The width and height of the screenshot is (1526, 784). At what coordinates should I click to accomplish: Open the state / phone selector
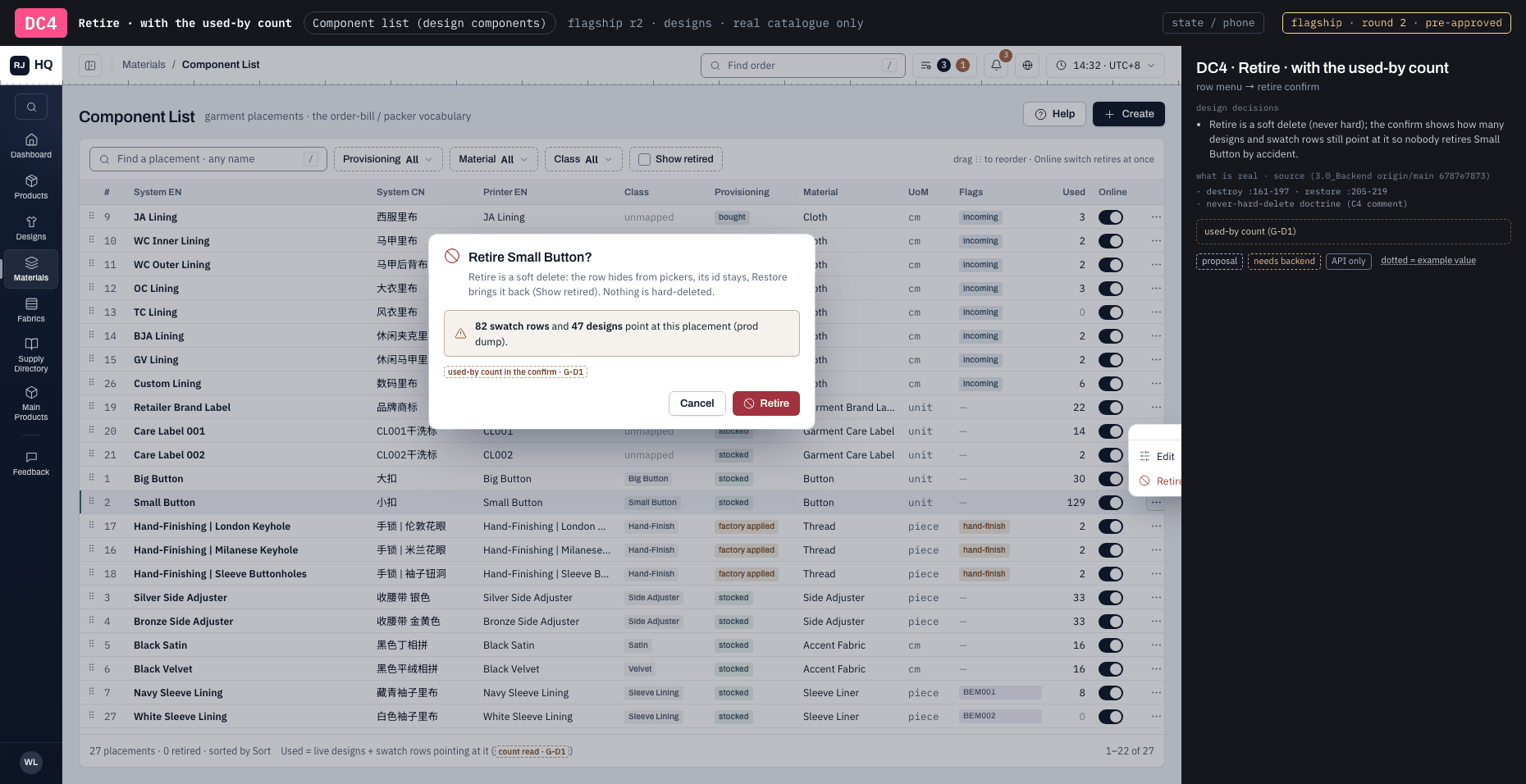click(1213, 23)
